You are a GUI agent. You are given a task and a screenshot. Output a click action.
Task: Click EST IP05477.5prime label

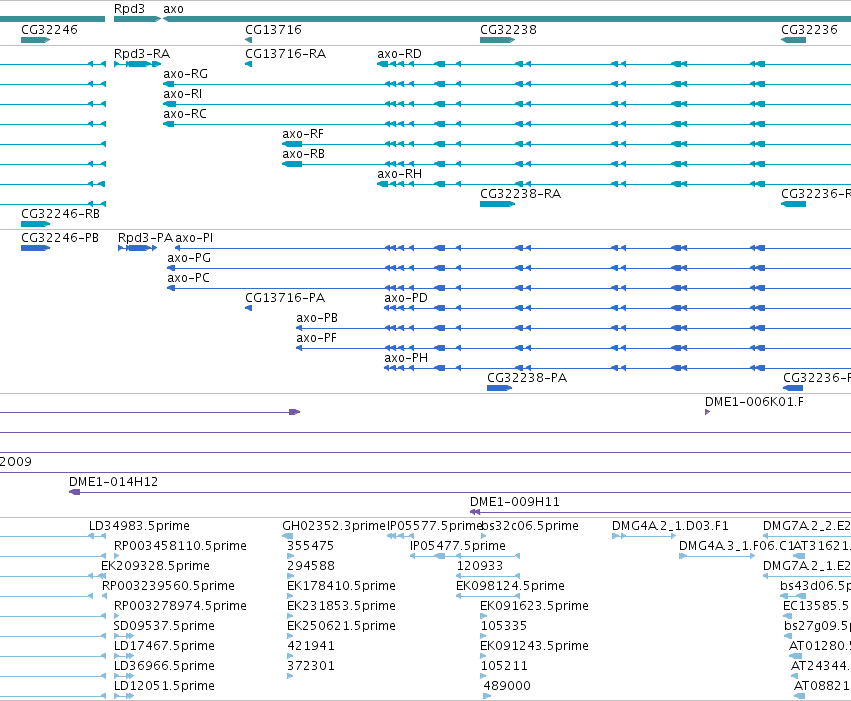click(x=458, y=546)
